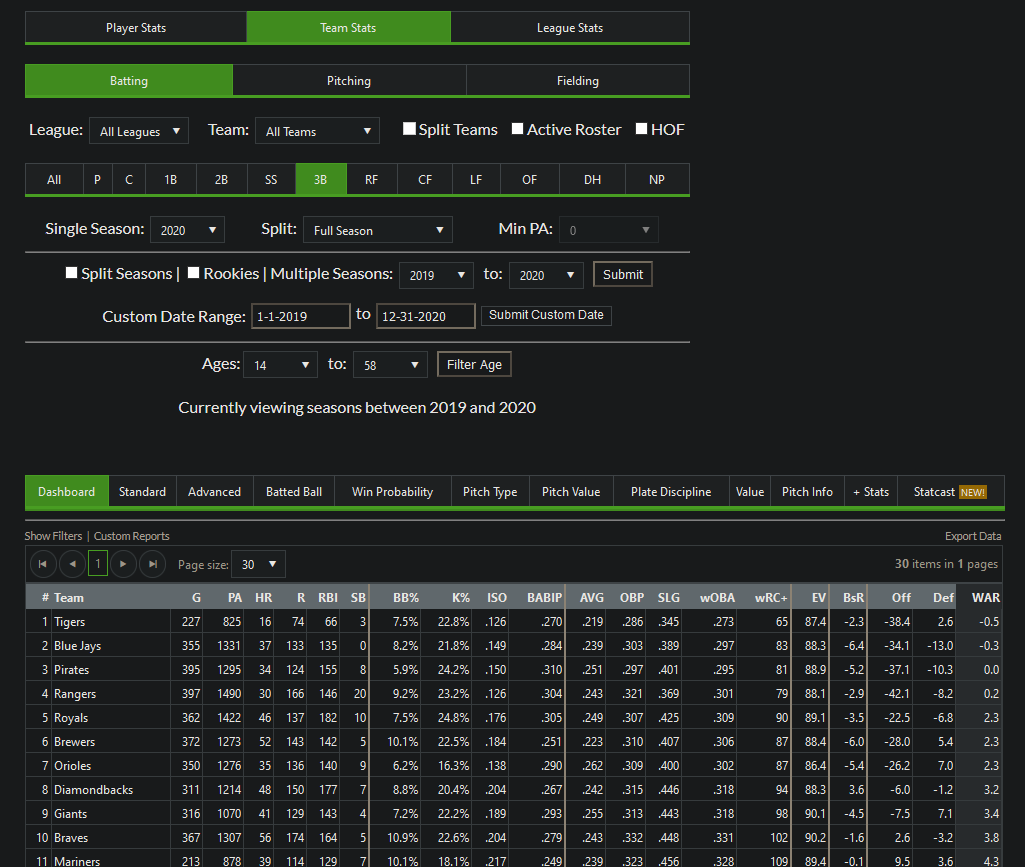Edit the custom date range start field

[x=301, y=316]
